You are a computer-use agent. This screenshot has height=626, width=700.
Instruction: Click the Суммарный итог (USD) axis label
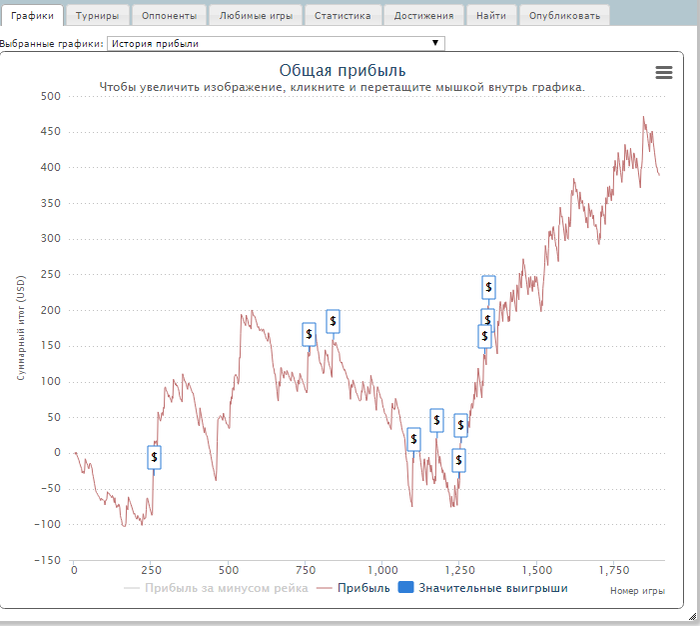pos(21,328)
